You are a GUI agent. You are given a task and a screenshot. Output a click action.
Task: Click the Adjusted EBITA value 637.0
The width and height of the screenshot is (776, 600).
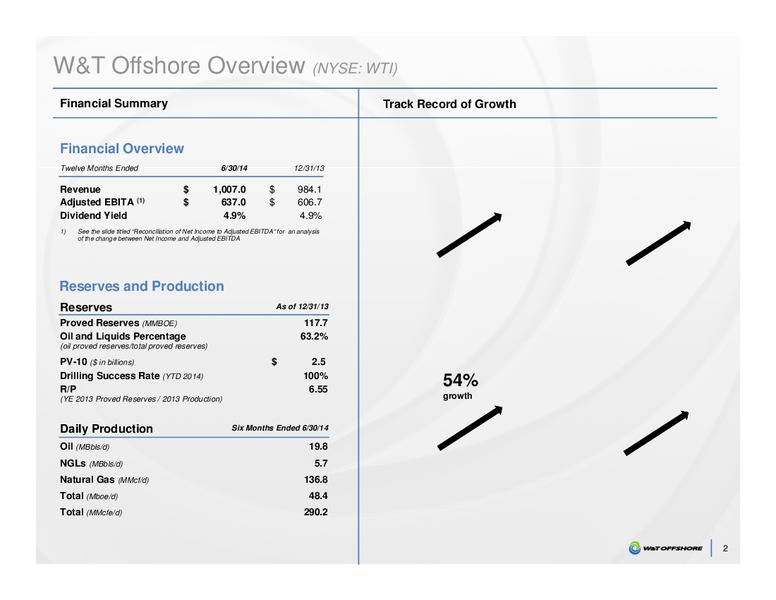[234, 202]
